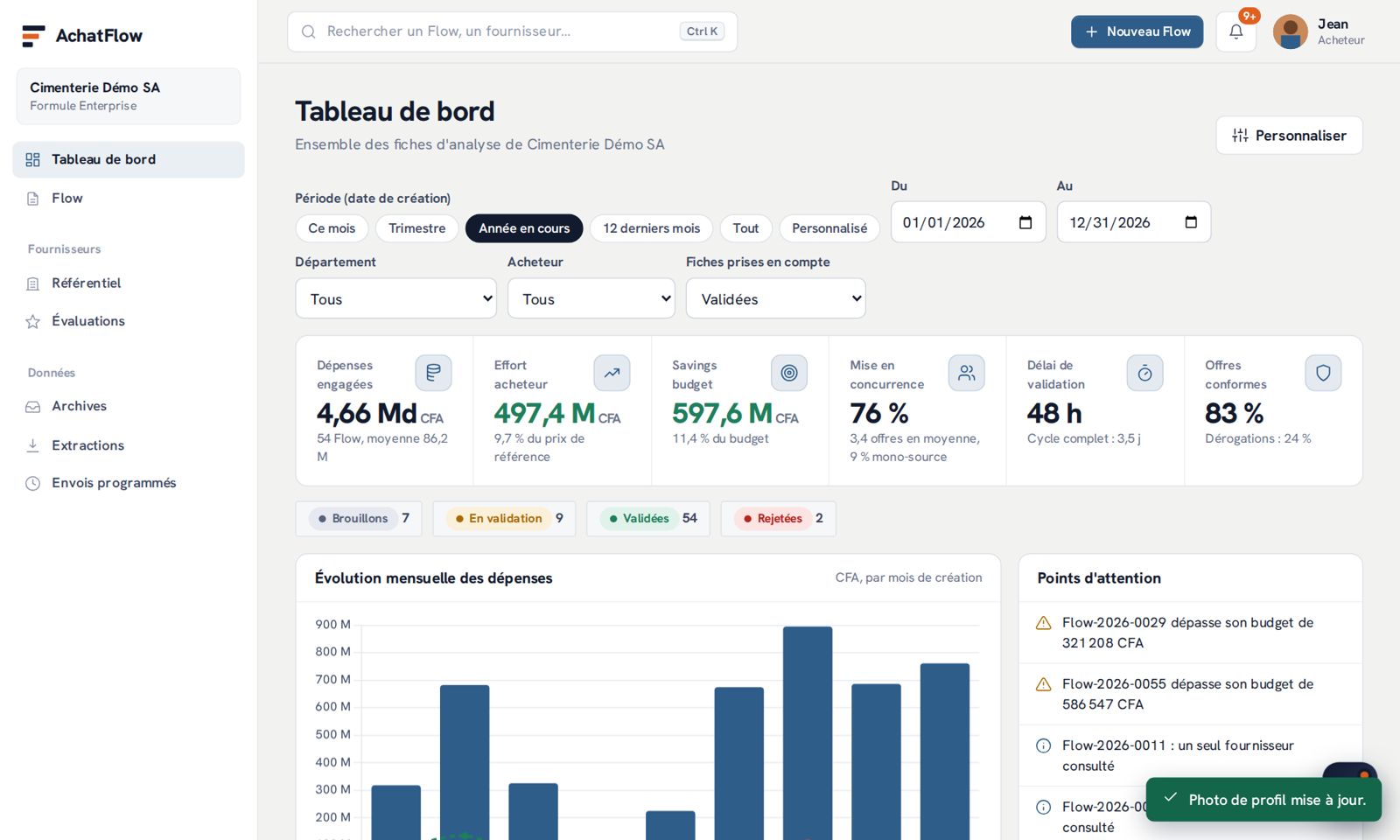The height and width of the screenshot is (840, 1400).
Task: Click the Délai de validation timer icon
Action: [x=1144, y=373]
